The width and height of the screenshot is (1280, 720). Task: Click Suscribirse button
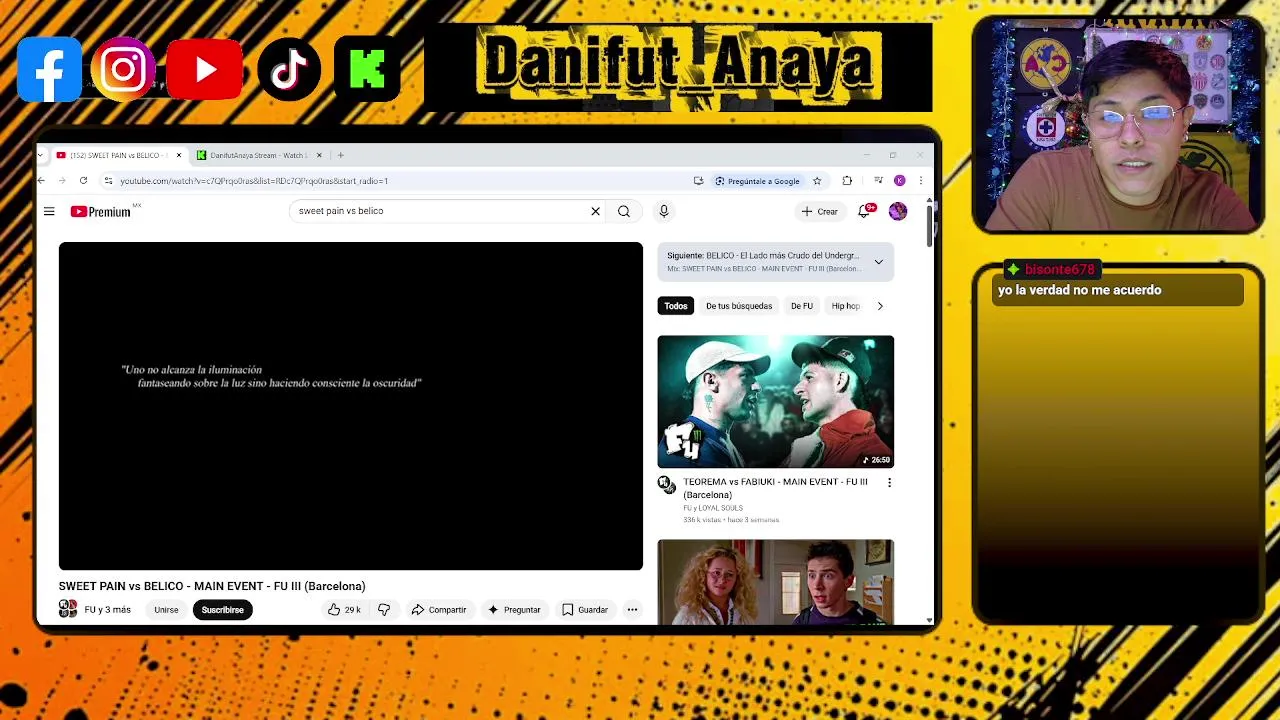(x=222, y=610)
